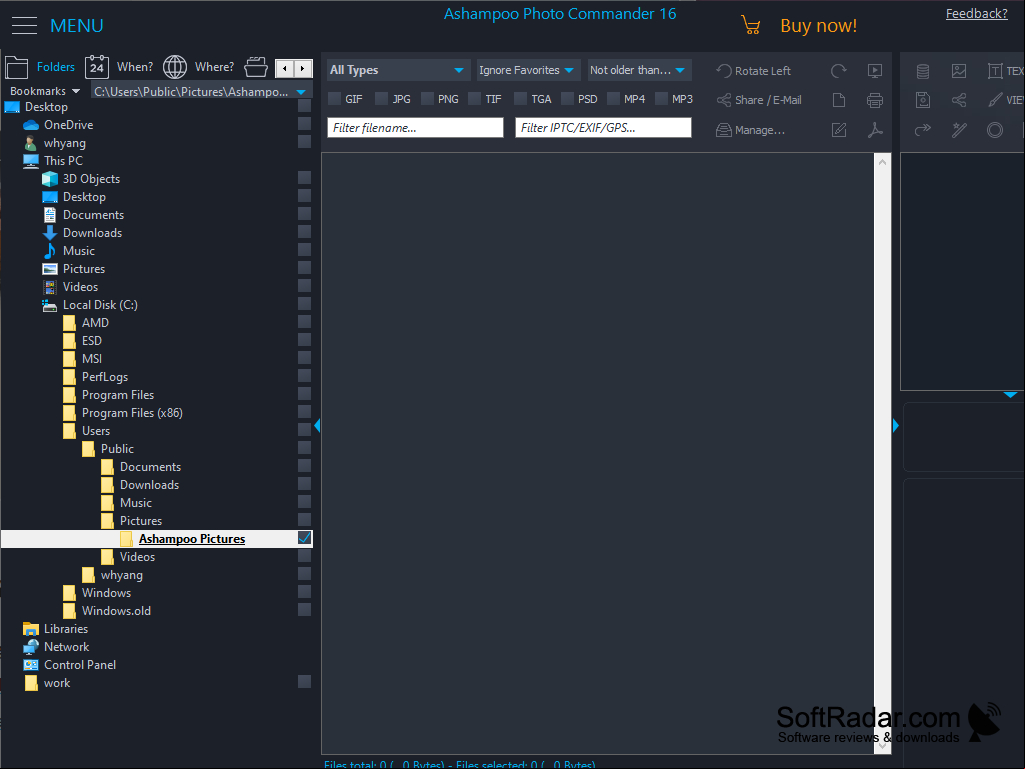1025x769 pixels.
Task: Select the Program Files (x86) folder
Action: tap(132, 413)
